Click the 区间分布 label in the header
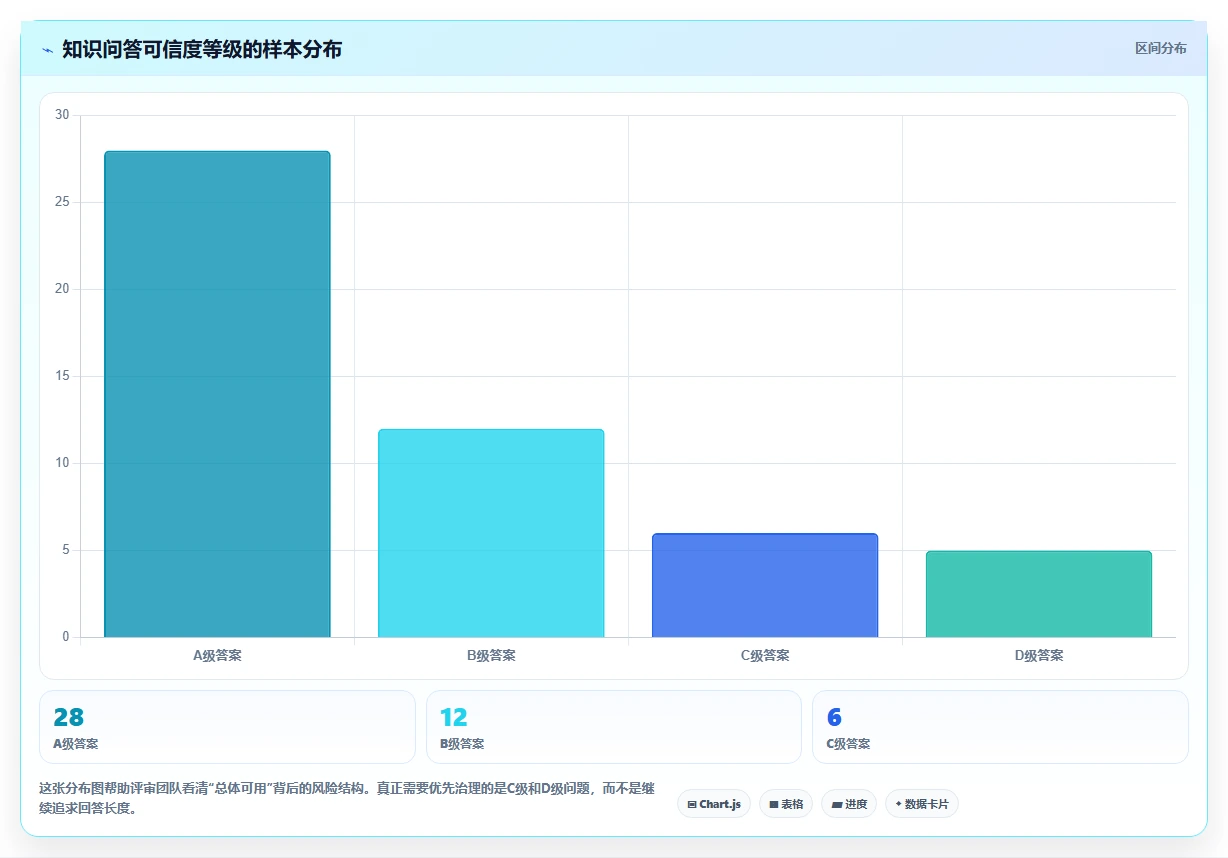This screenshot has height=858, width=1228. pos(1160,48)
